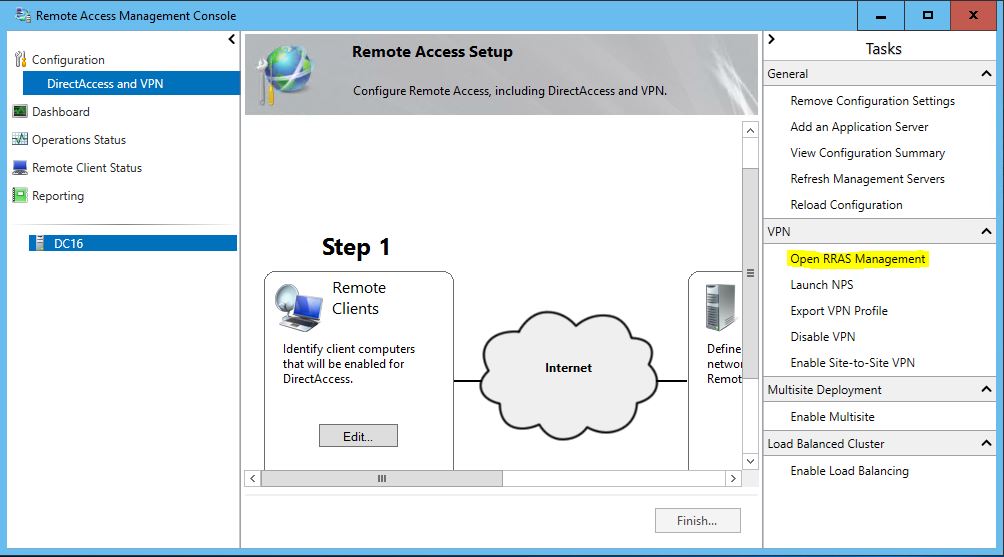Click Enable Multisite
The height and width of the screenshot is (557, 1004).
(x=832, y=417)
